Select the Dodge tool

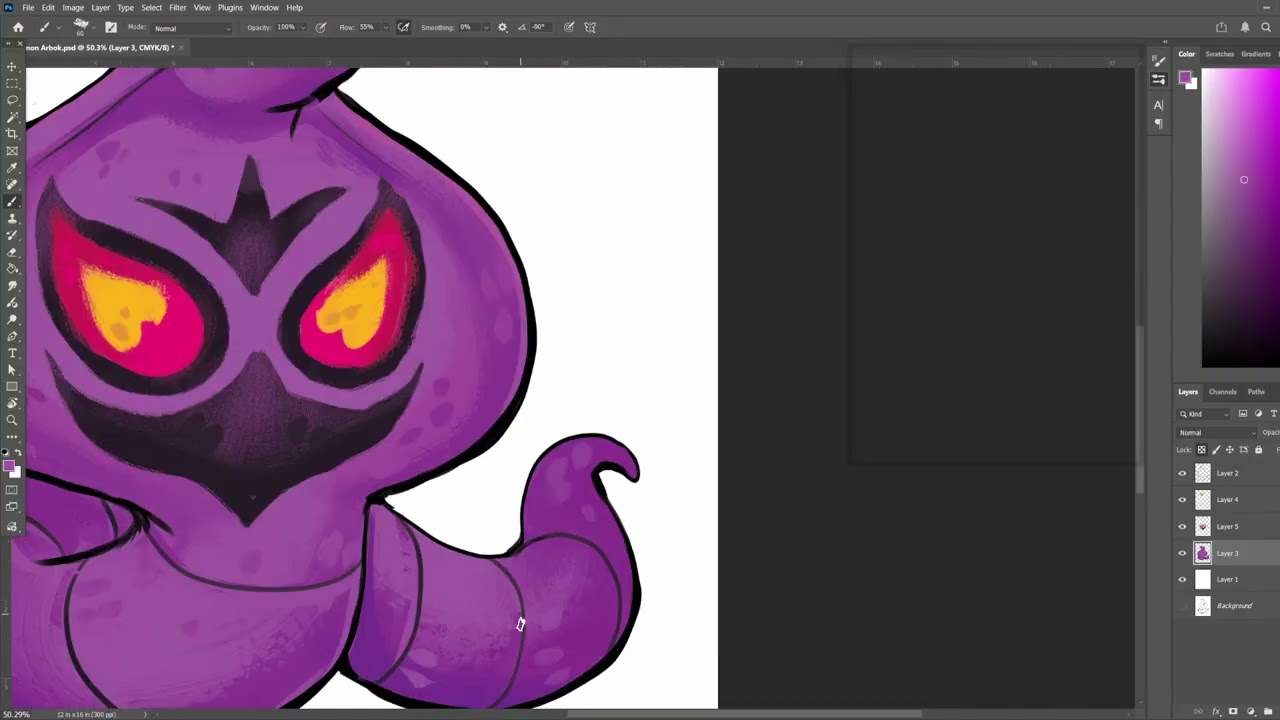12,320
